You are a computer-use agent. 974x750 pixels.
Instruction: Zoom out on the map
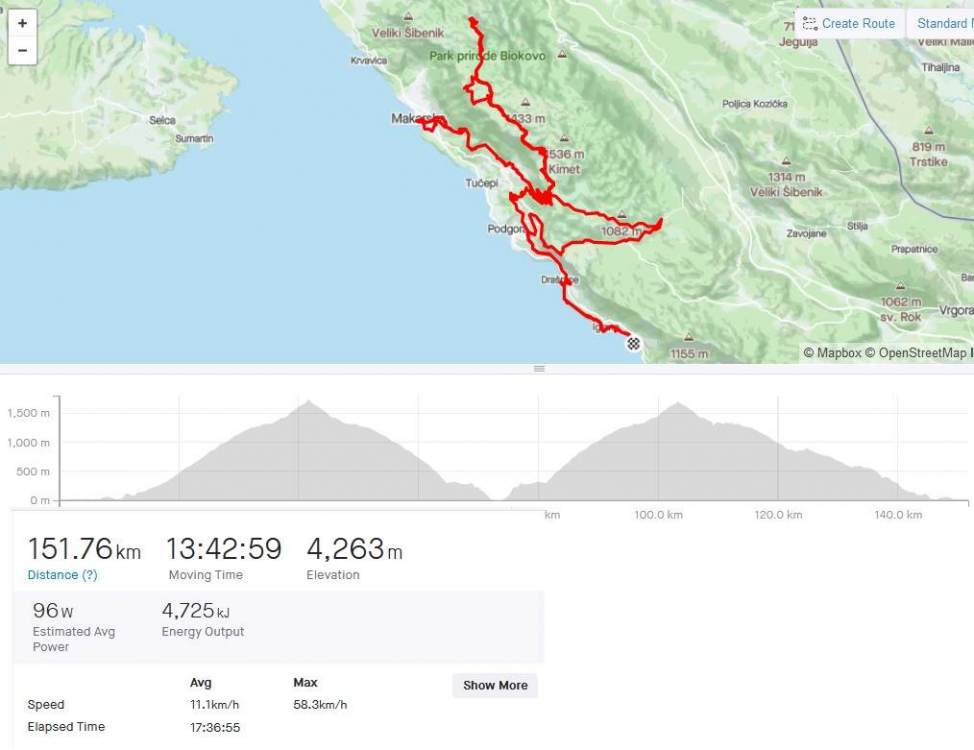pos(22,50)
